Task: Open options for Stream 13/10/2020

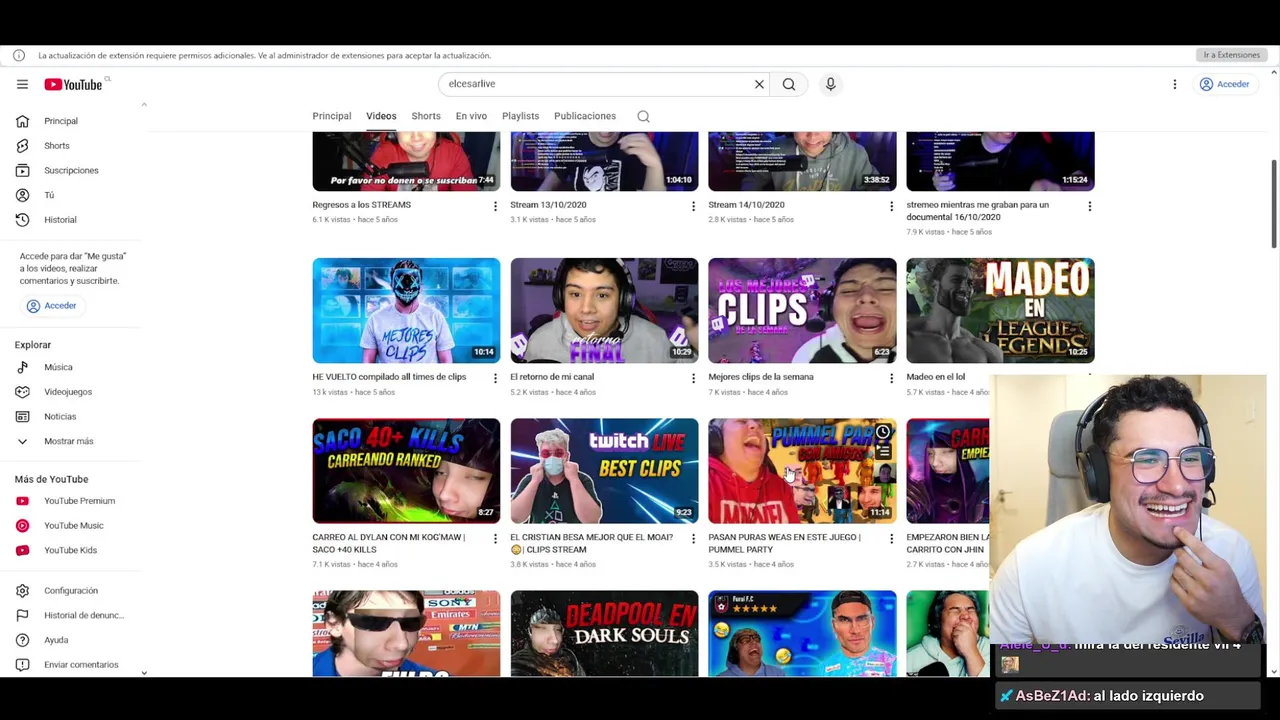Action: point(693,206)
